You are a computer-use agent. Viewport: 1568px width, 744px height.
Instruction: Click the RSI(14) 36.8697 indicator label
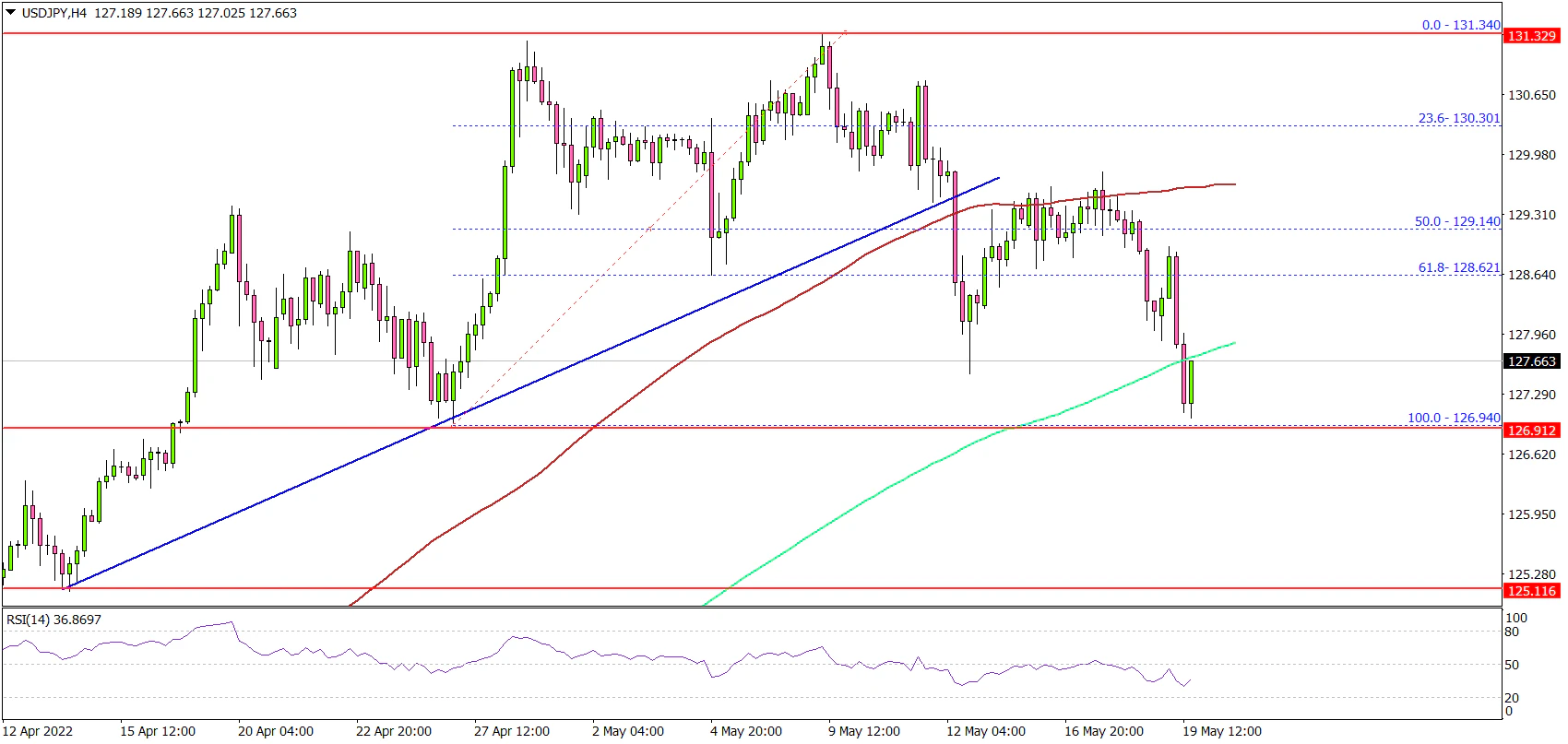(x=53, y=620)
